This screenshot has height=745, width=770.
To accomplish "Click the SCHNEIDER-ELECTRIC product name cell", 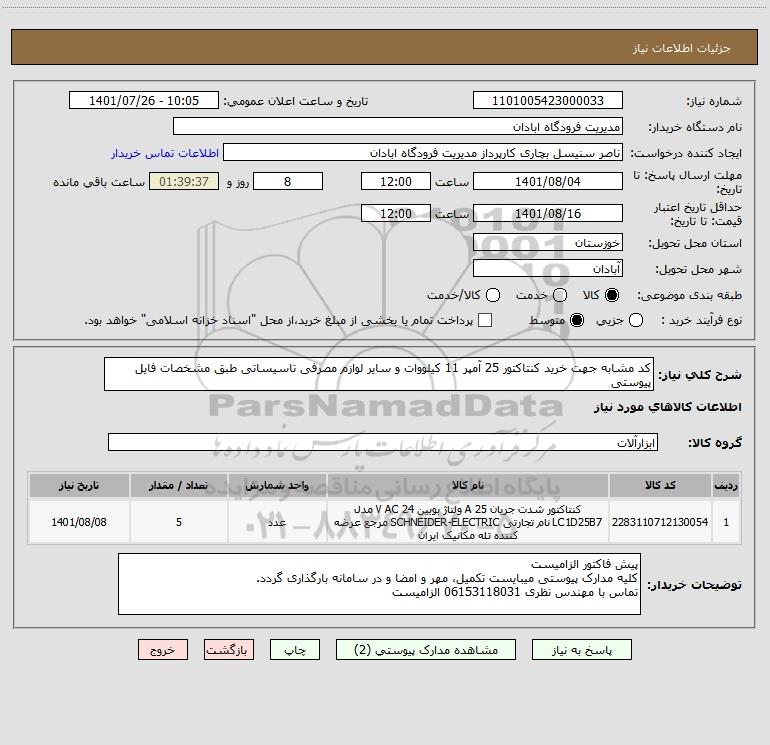I will click(468, 522).
